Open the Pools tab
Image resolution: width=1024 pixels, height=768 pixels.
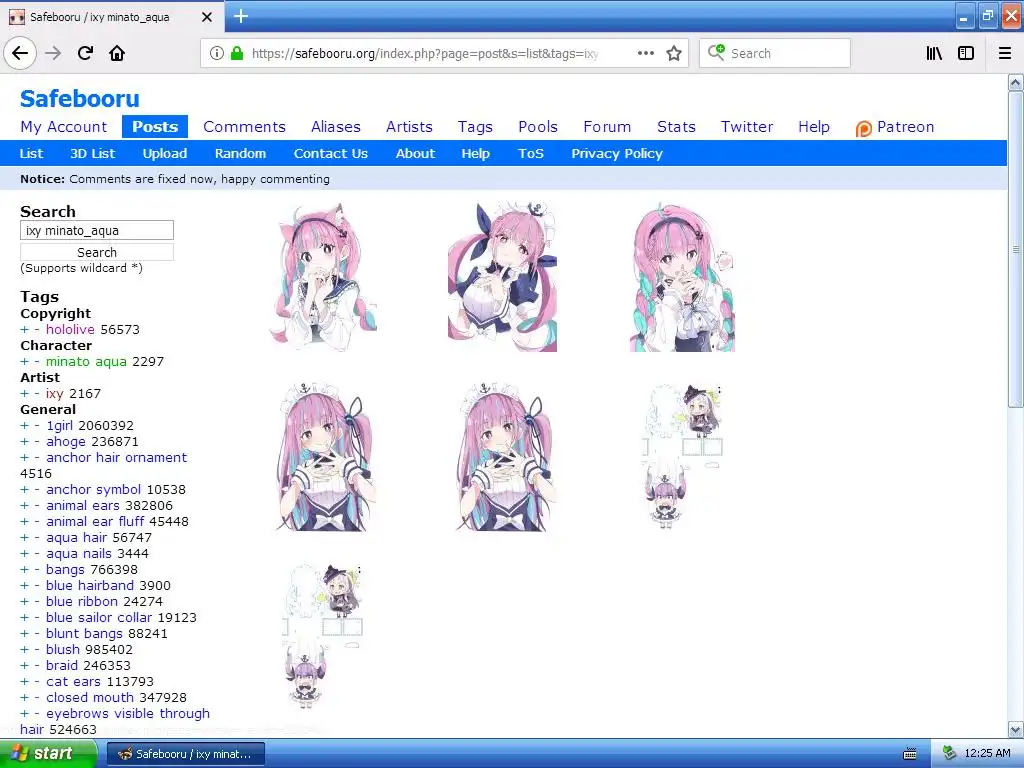[537, 127]
